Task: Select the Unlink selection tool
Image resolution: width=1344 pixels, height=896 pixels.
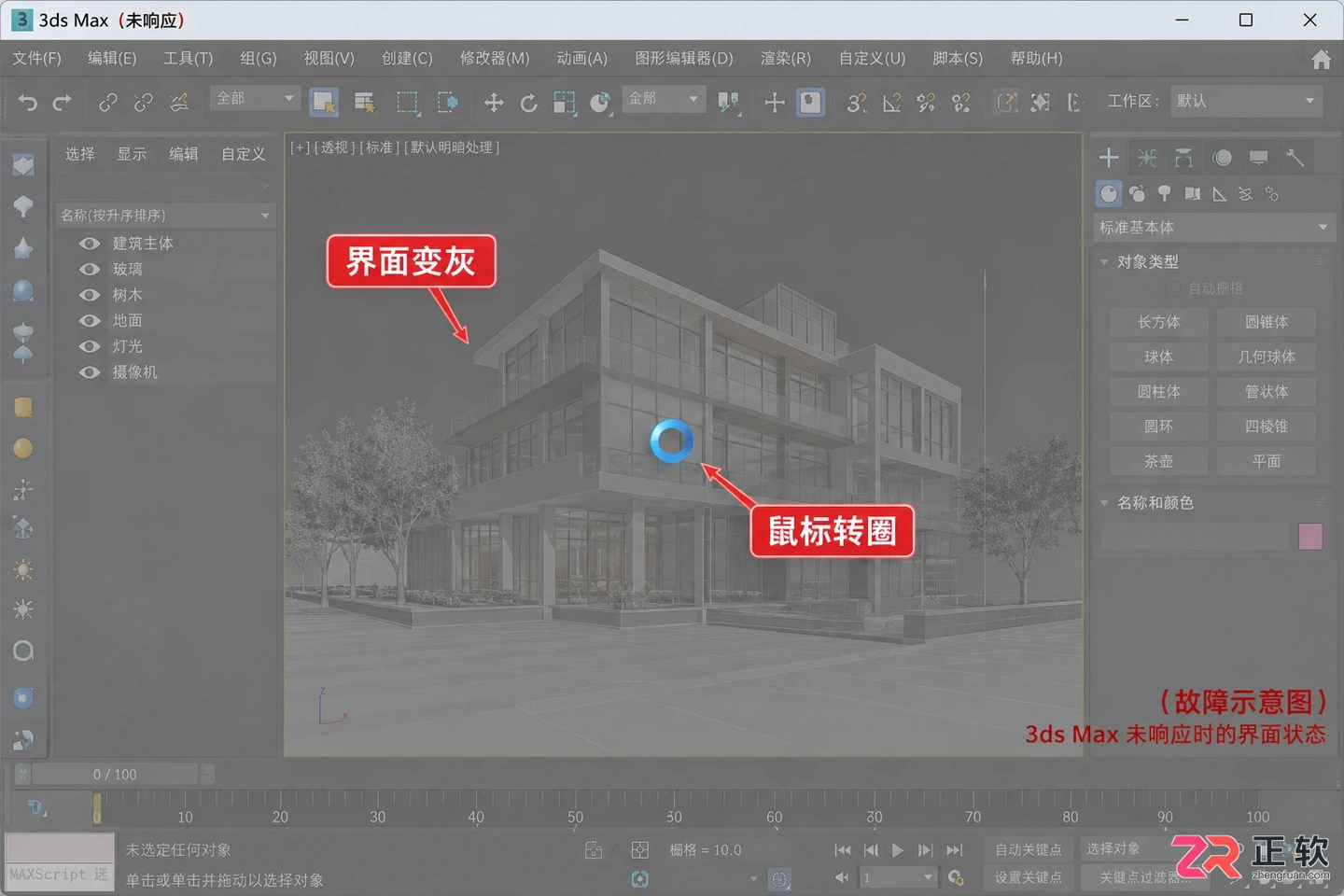Action: point(143,102)
